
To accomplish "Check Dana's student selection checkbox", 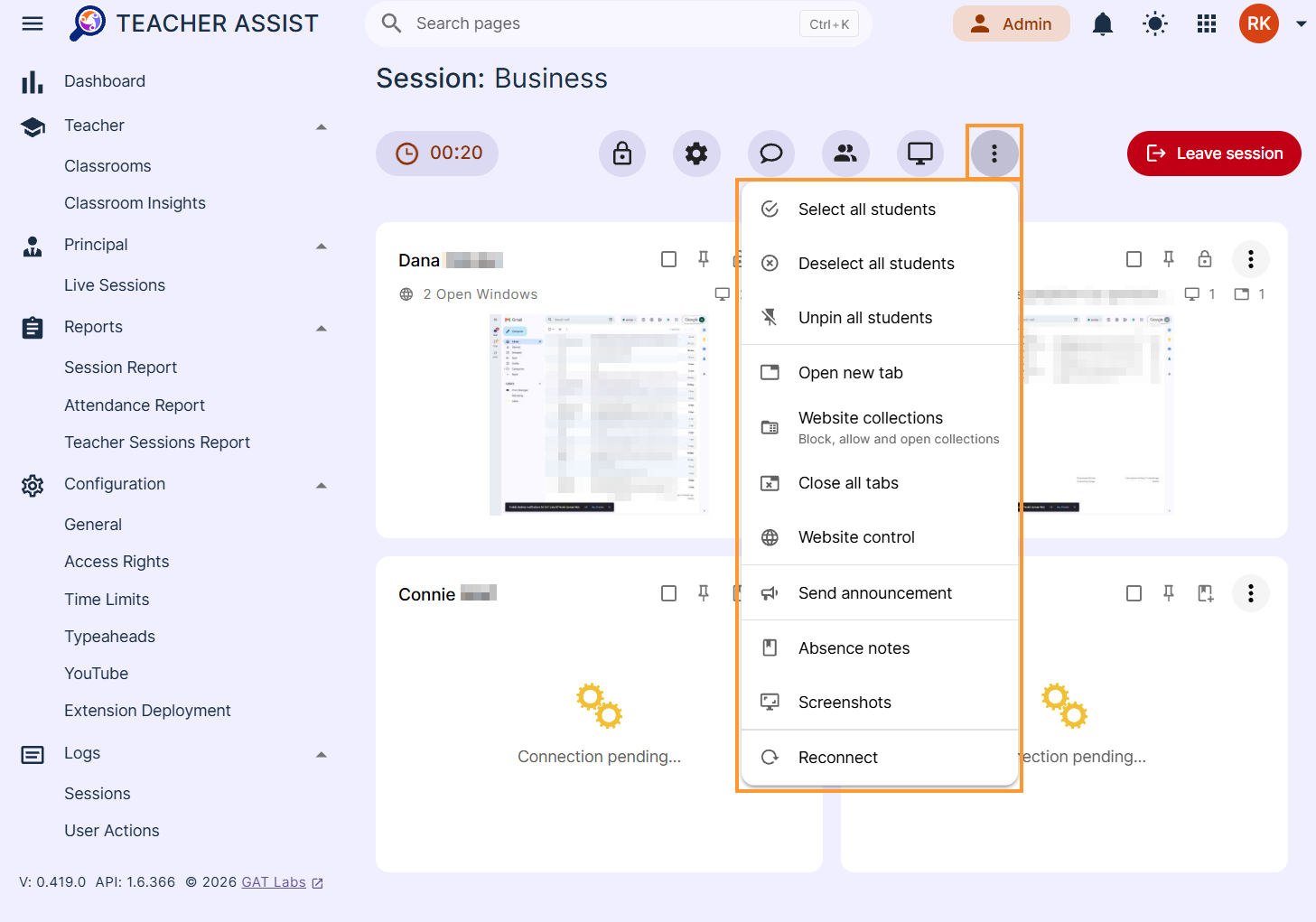I will point(668,259).
